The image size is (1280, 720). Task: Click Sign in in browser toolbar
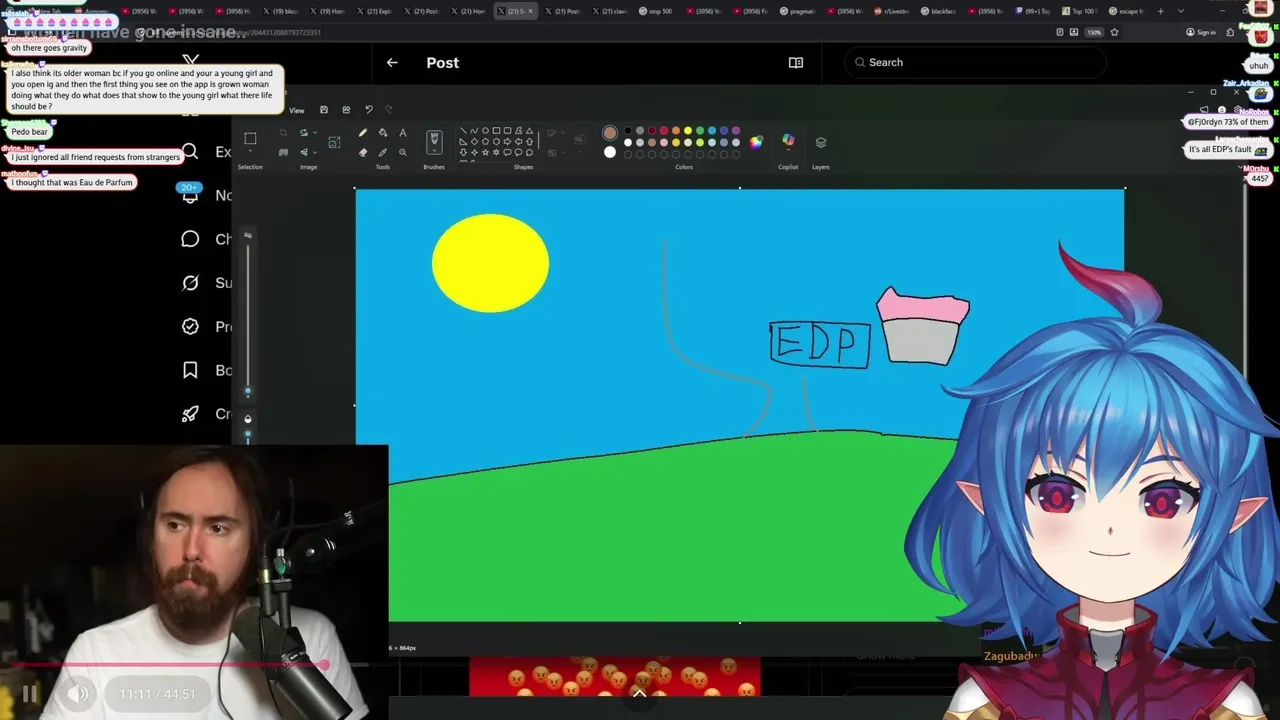[1201, 32]
